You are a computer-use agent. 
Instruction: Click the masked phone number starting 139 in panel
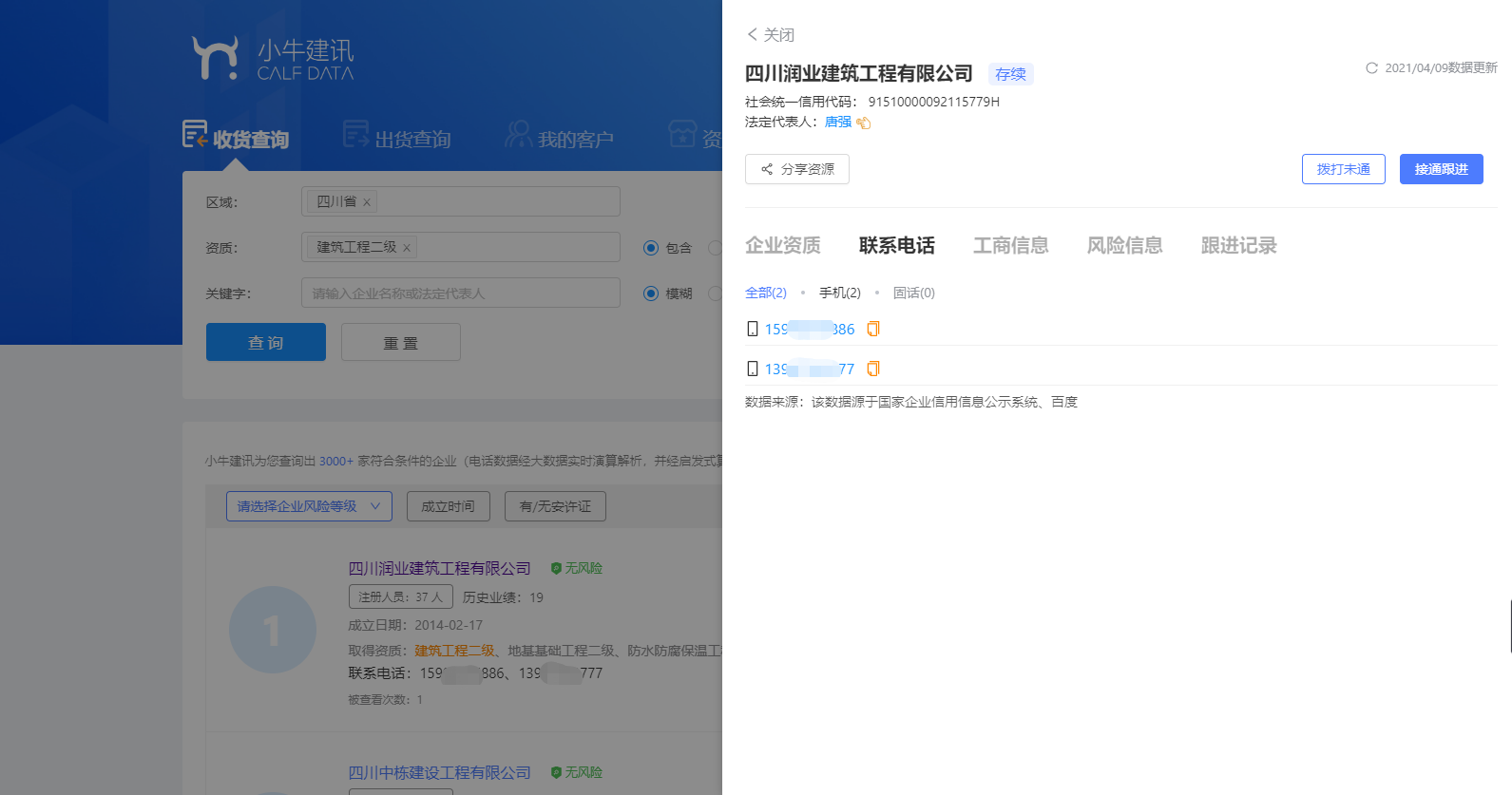810,369
